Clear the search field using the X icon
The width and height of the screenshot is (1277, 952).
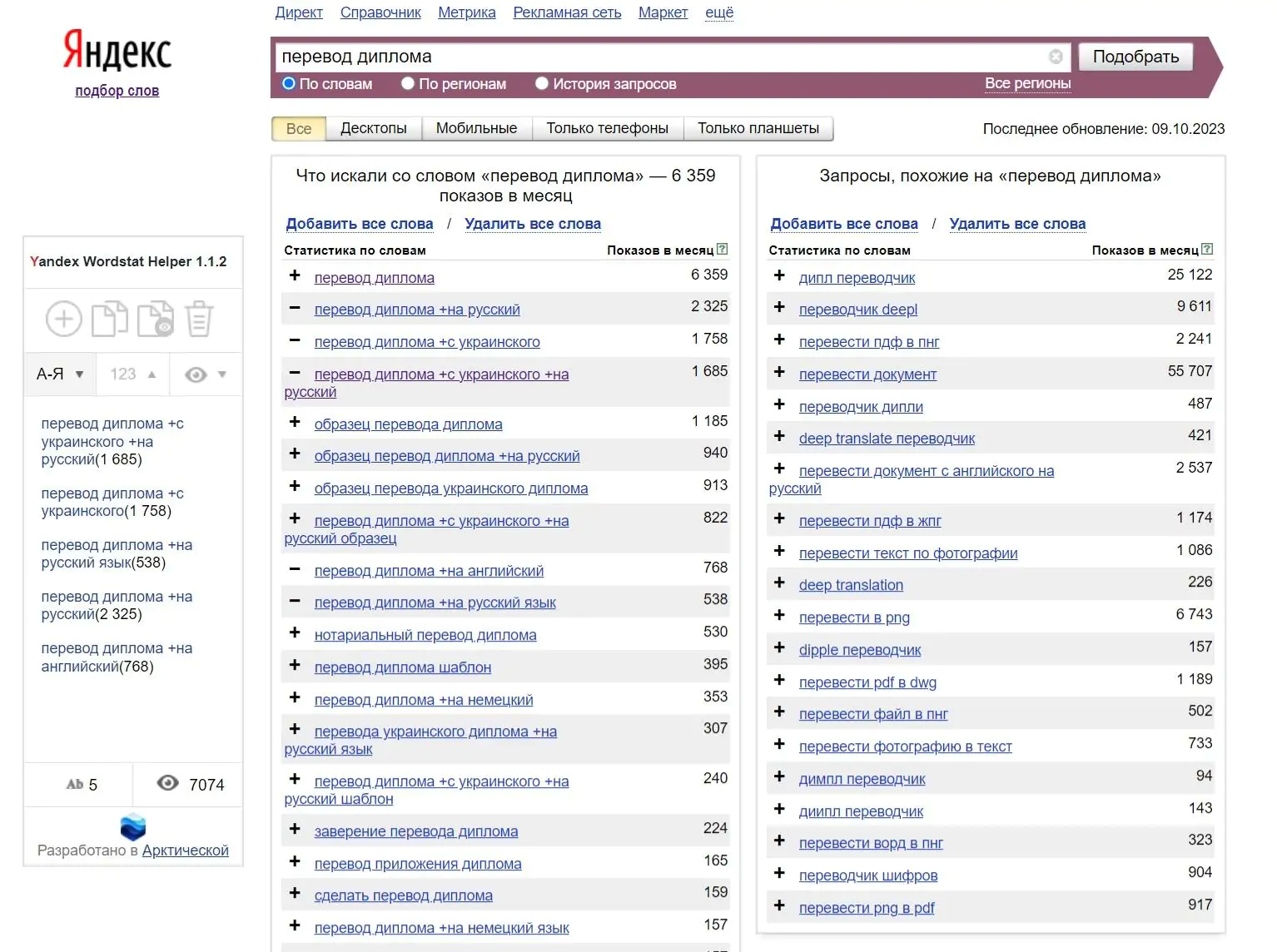(x=1056, y=57)
